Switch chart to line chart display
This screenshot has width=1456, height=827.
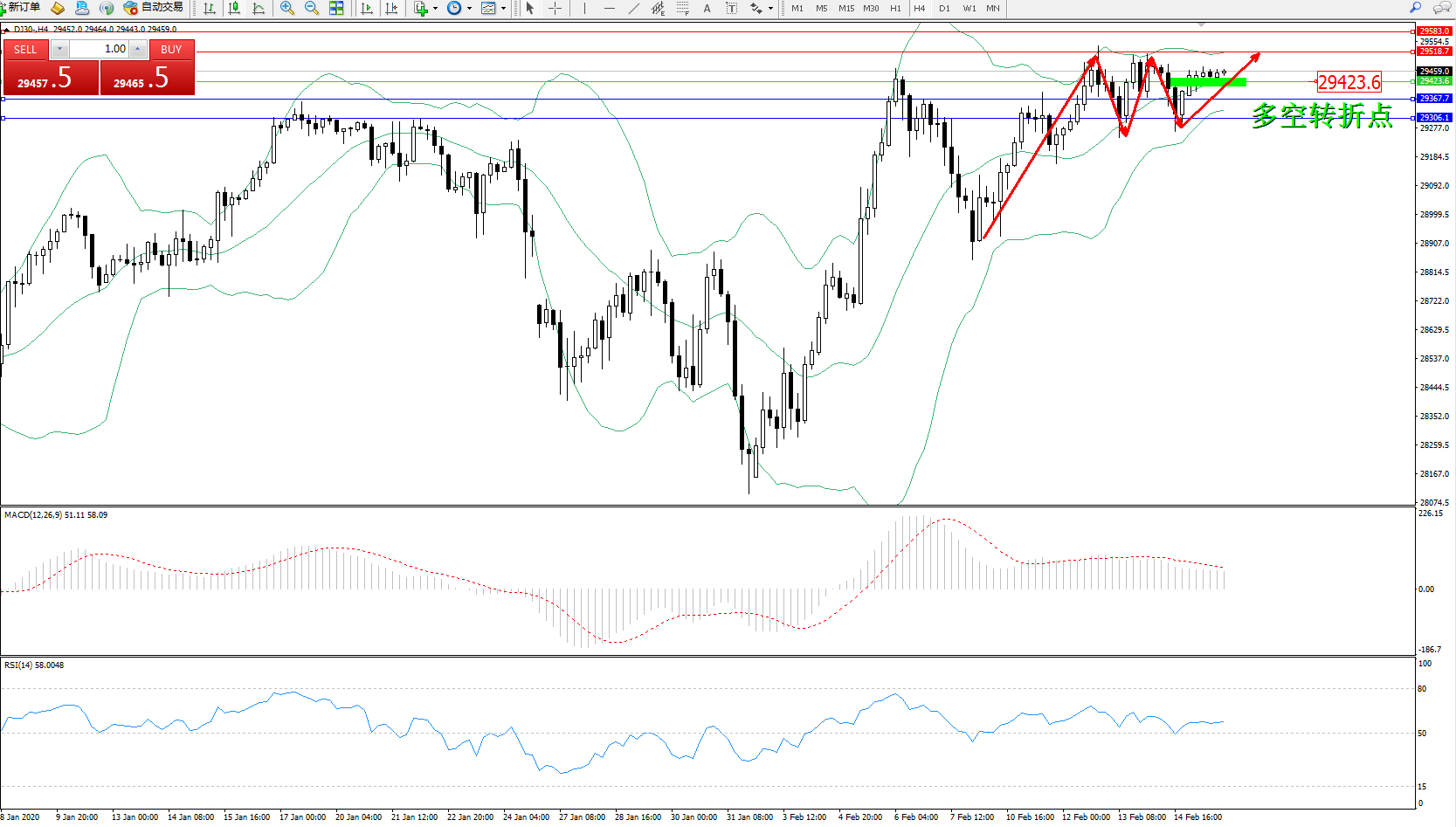259,8
